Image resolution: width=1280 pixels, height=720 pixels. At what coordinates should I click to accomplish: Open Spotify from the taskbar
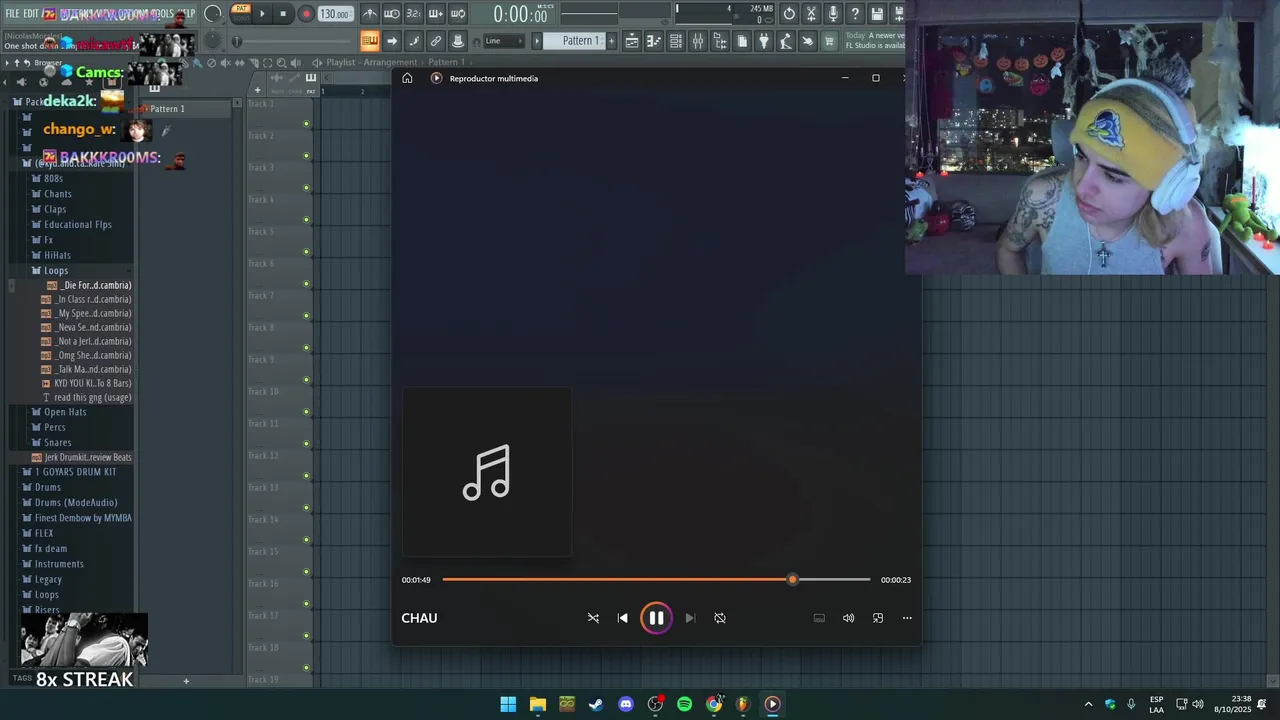click(x=684, y=704)
